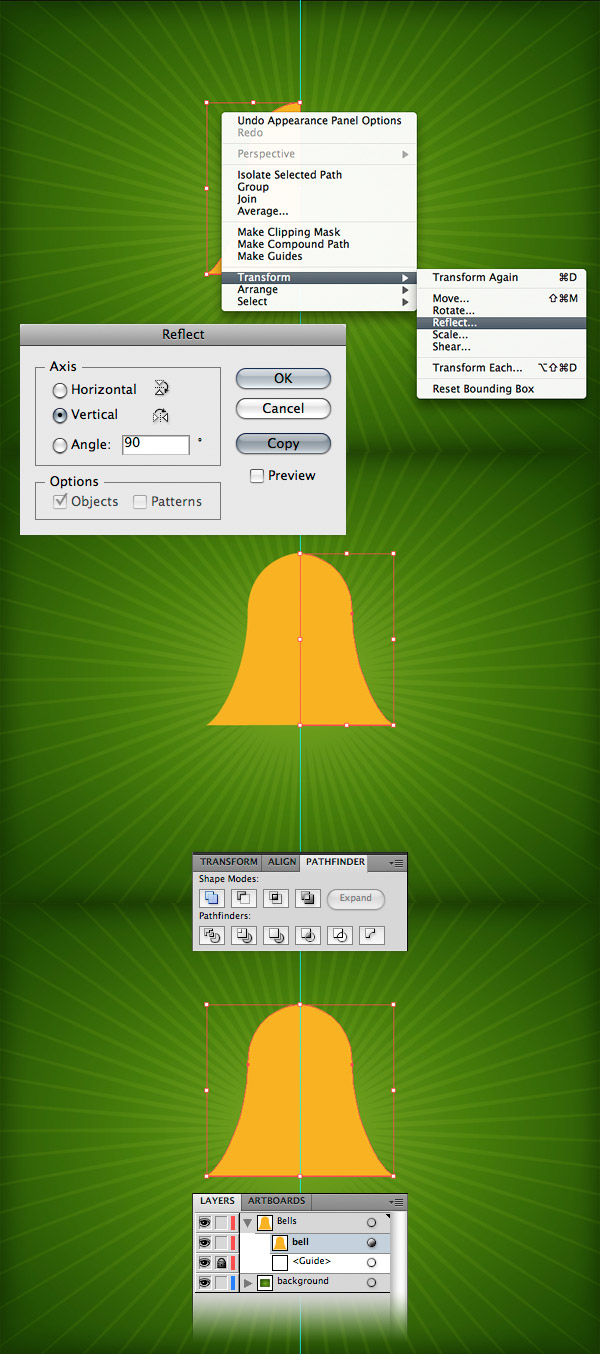Image resolution: width=600 pixels, height=1354 pixels.
Task: Choose Move... in the Transform submenu
Action: (501, 299)
